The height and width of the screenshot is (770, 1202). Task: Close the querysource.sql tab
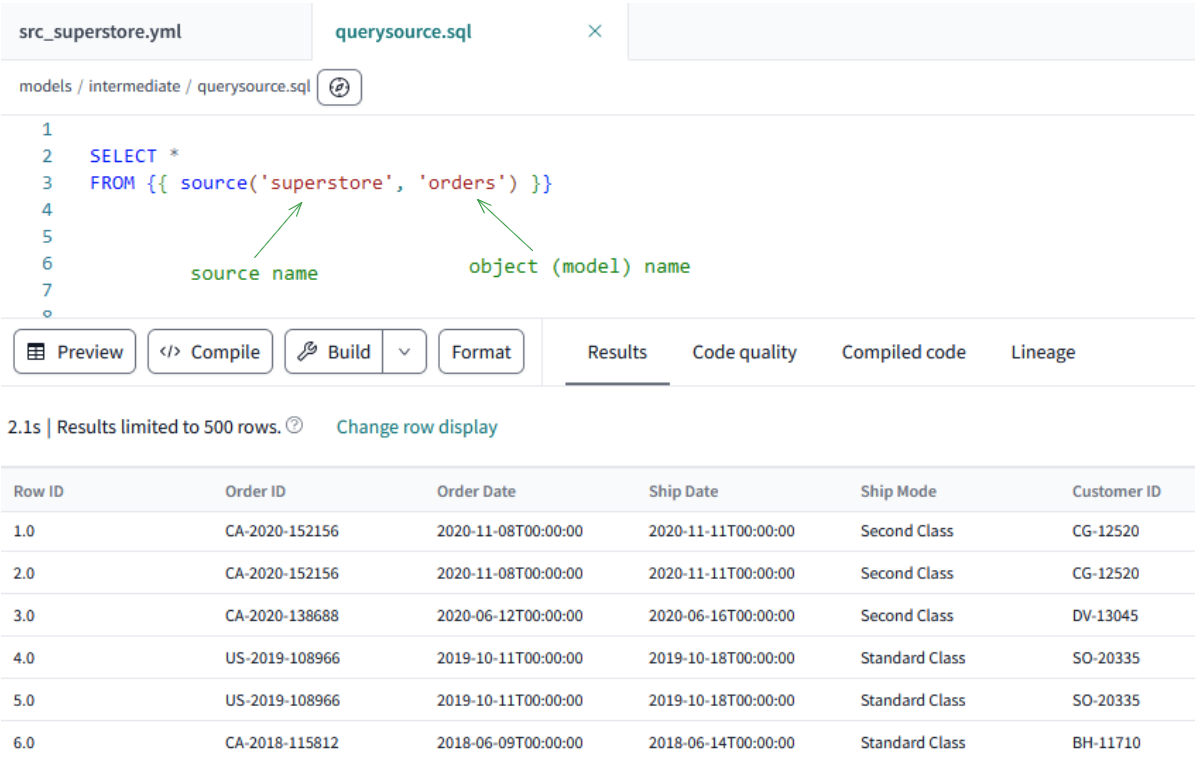595,31
